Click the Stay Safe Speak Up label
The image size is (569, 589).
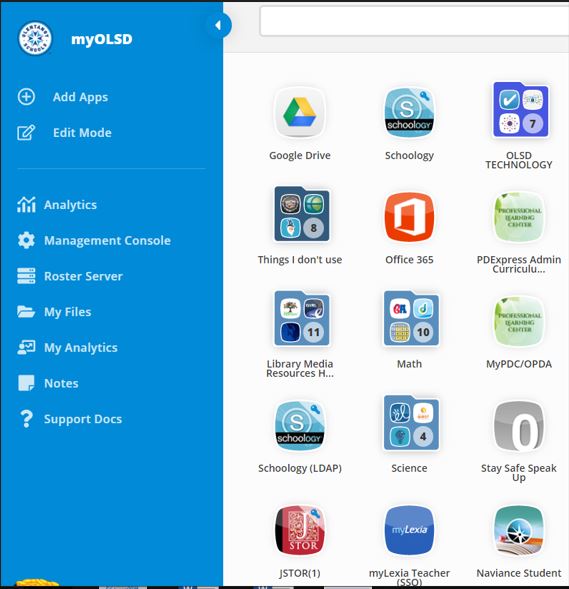(519, 473)
